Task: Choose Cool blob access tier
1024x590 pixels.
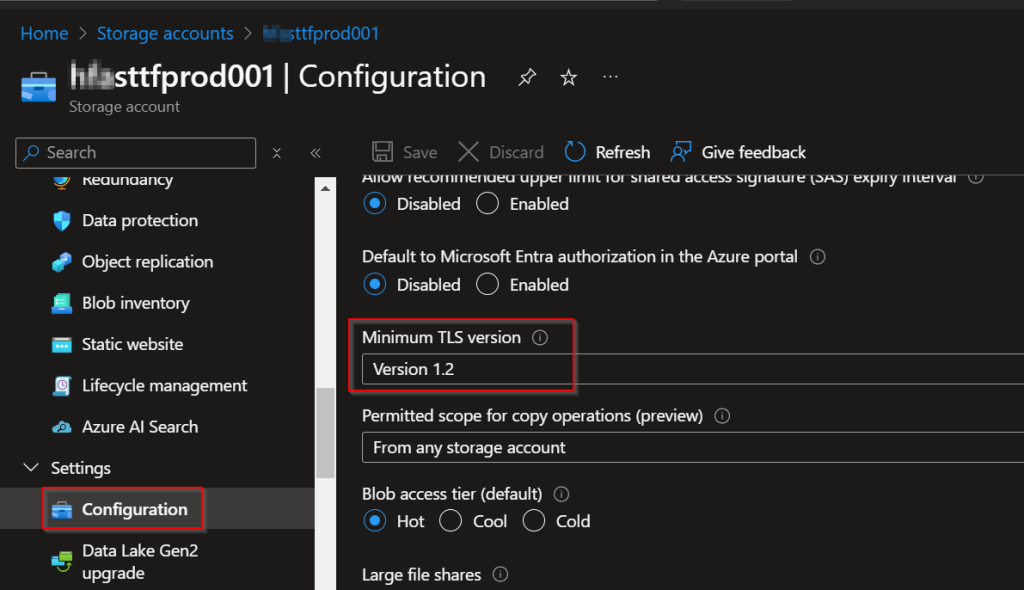Action: point(451,521)
